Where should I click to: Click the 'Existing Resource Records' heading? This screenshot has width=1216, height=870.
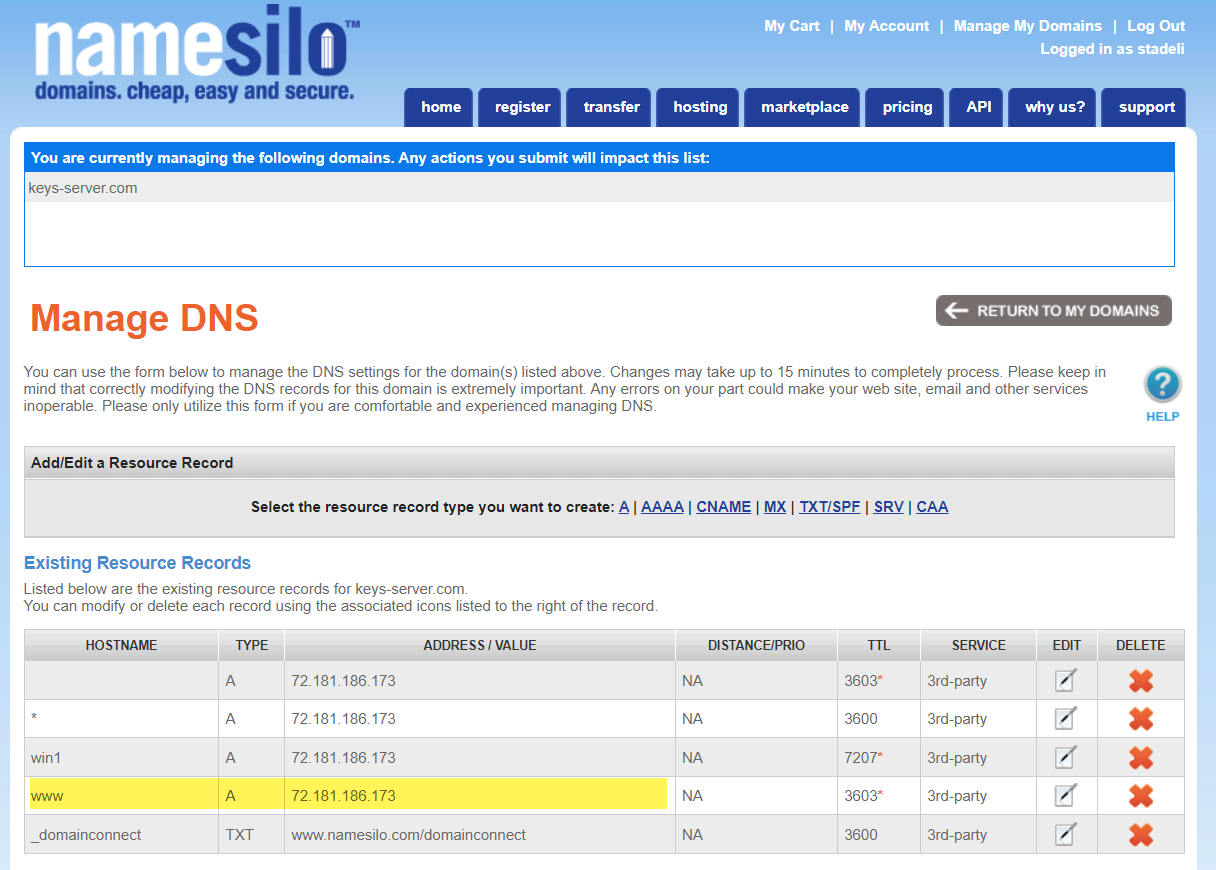tap(138, 563)
